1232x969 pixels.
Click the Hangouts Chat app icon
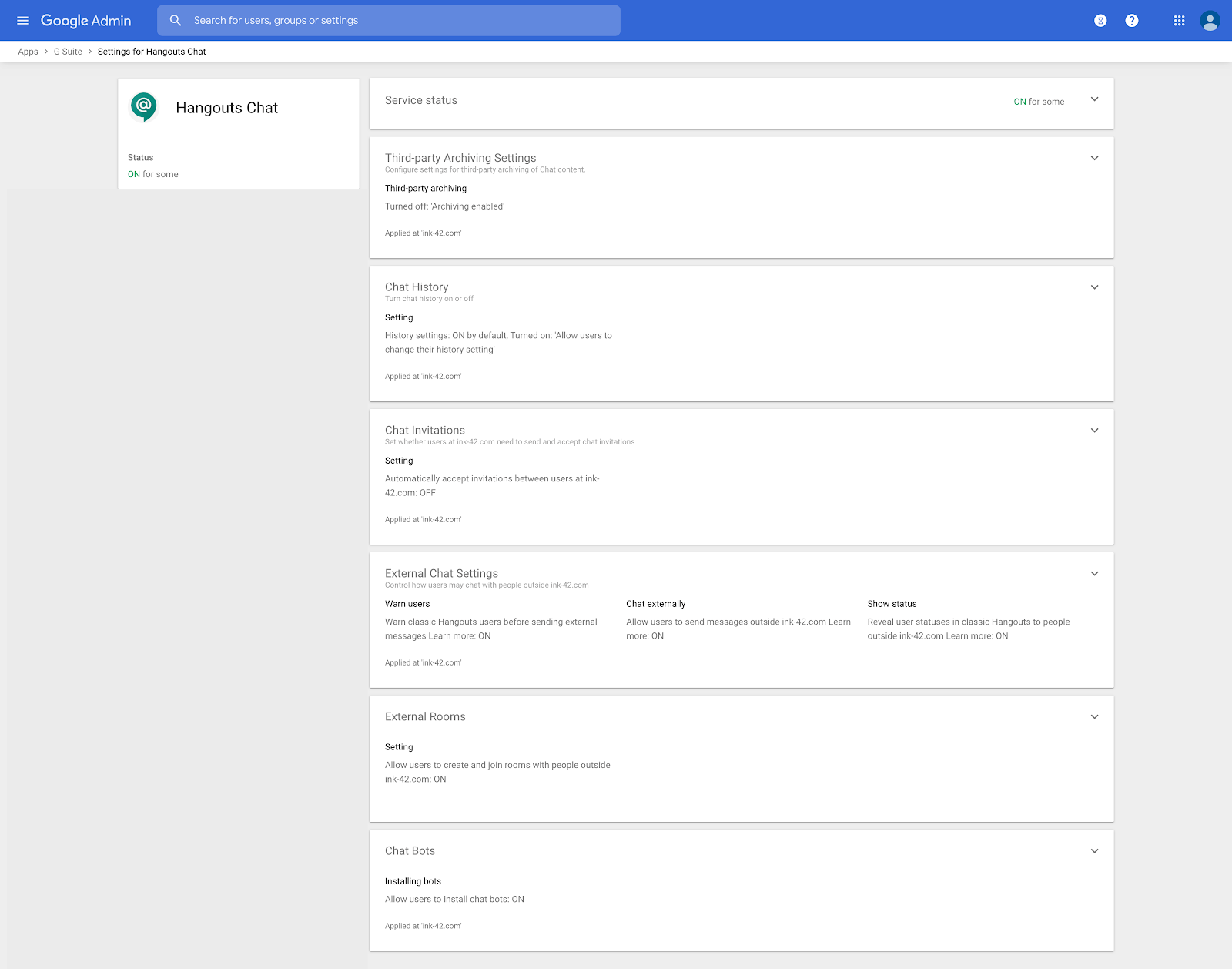(143, 107)
